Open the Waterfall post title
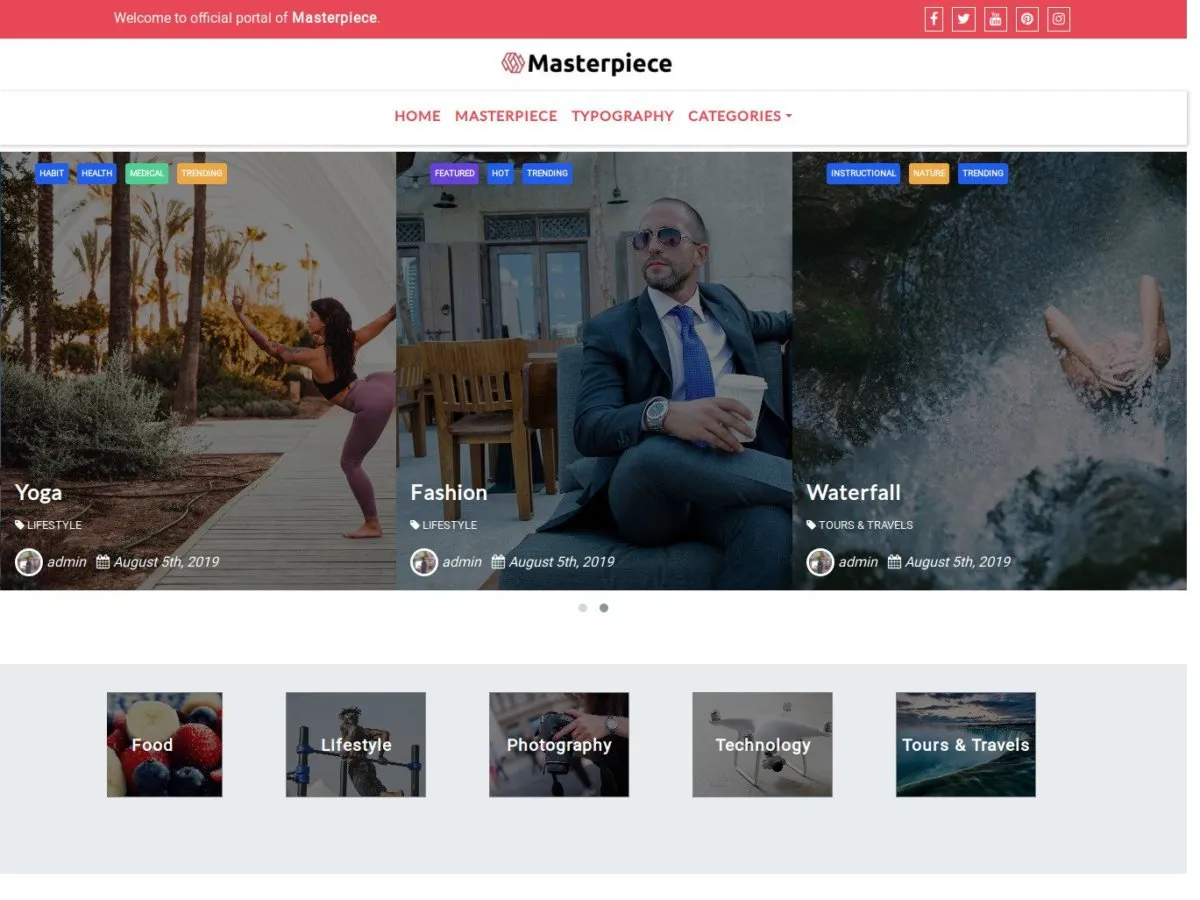Image resolution: width=1200 pixels, height=900 pixels. pos(854,492)
